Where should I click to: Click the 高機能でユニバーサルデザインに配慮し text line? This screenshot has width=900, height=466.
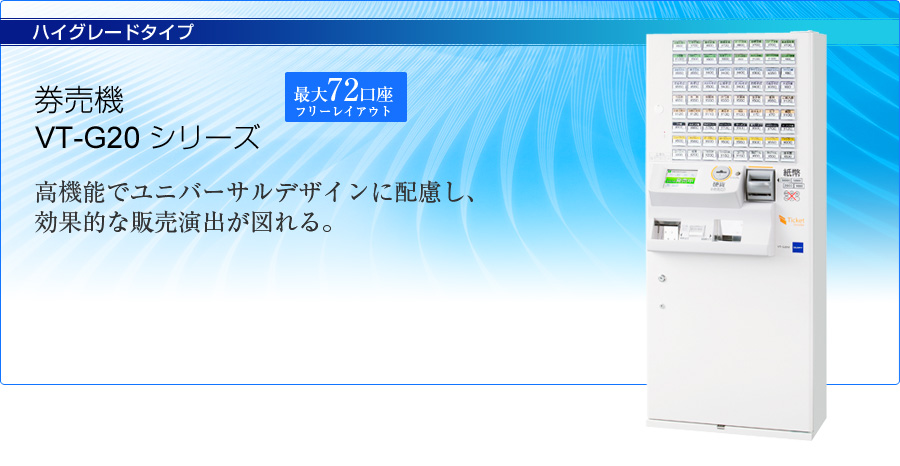pyautogui.click(x=255, y=193)
